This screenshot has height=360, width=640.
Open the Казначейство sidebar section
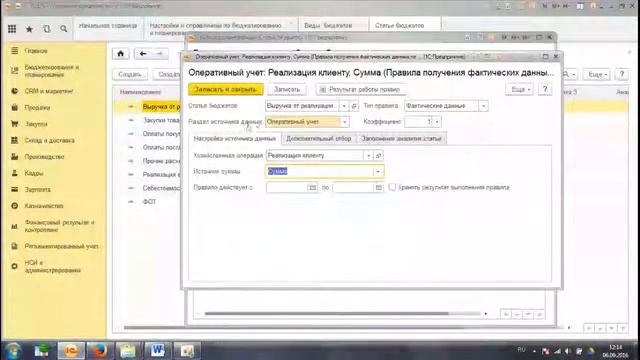[x=44, y=206]
